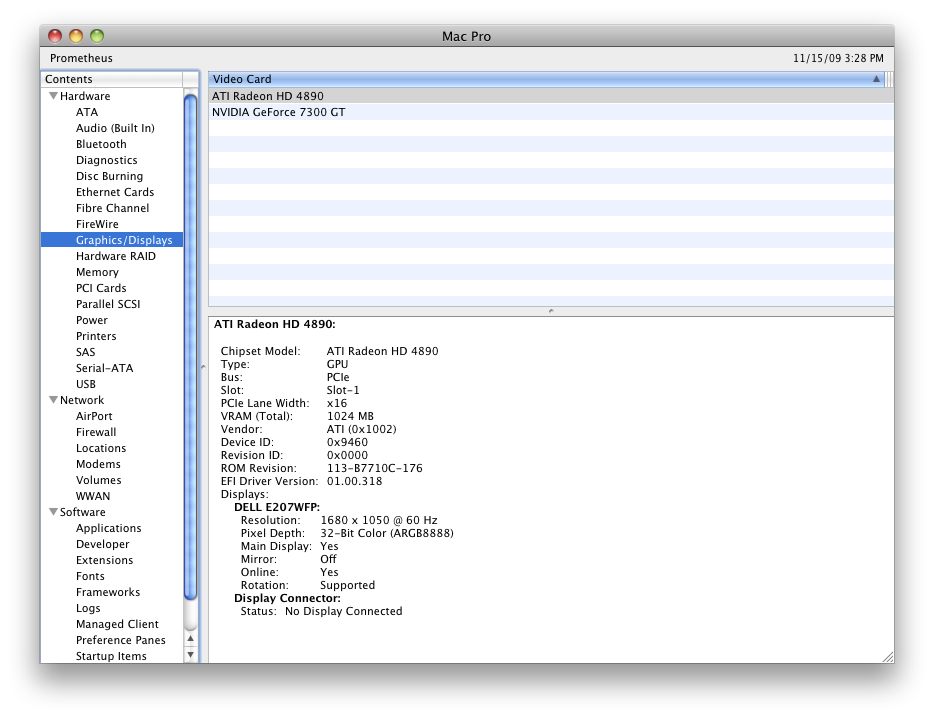Collapse the Hardware section triangle
Image resolution: width=934 pixels, height=718 pixels.
coord(53,96)
